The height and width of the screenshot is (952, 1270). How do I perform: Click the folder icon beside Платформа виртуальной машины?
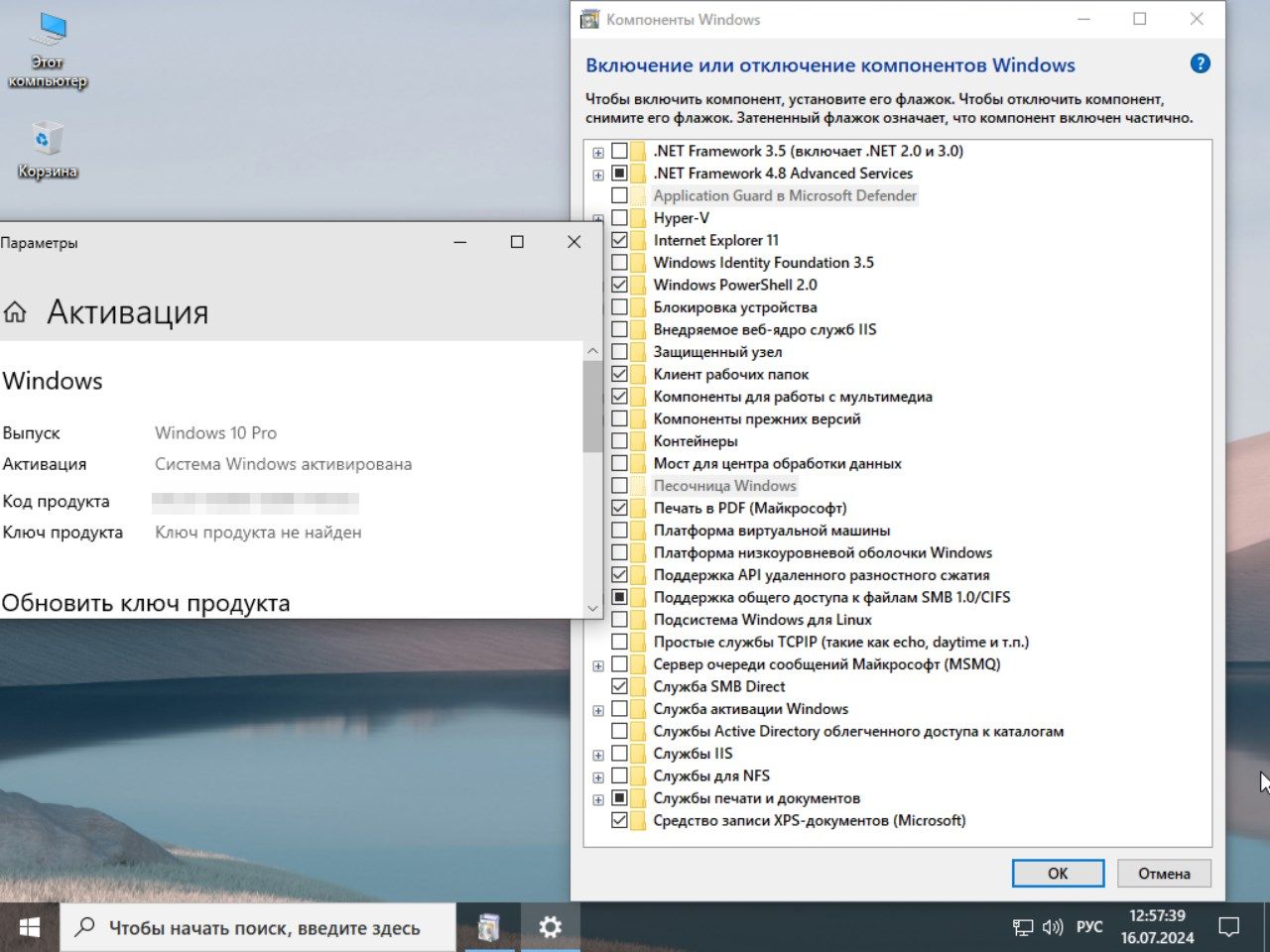coord(638,531)
